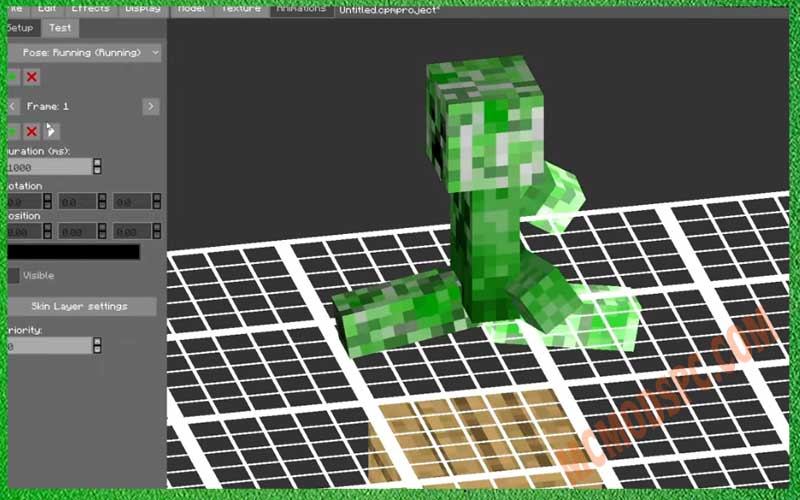The height and width of the screenshot is (500, 800).
Task: Click the arrow icon beside the frame delete X
Action: coord(52,132)
